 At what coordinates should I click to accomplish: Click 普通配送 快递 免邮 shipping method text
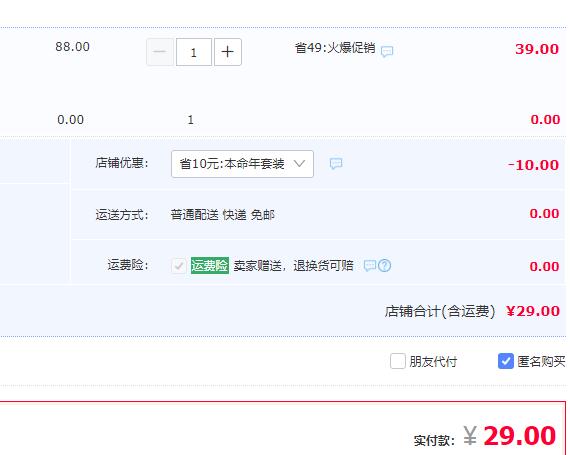tap(222, 215)
